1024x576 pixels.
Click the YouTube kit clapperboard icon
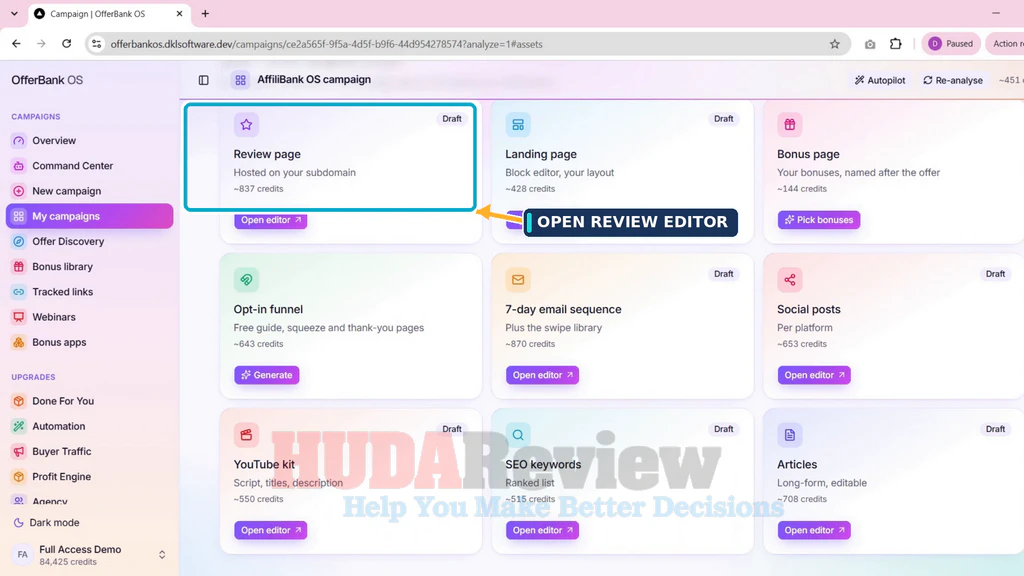[x=246, y=435]
